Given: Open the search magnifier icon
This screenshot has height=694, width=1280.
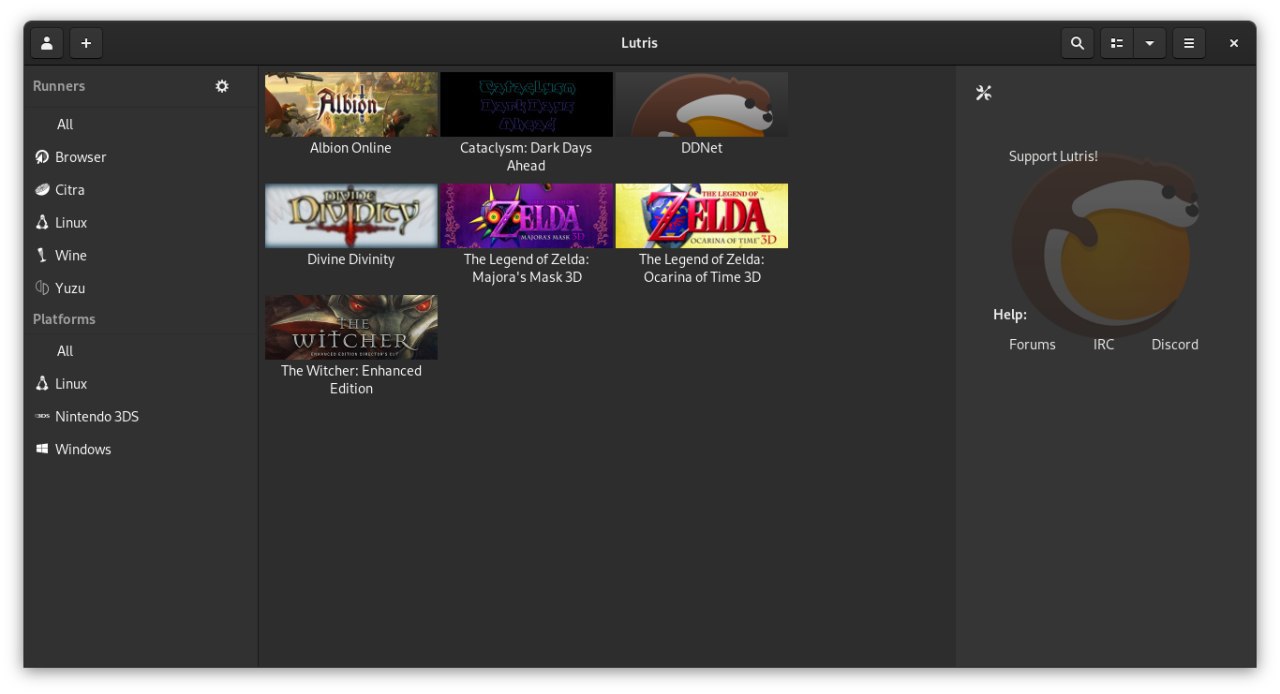Looking at the screenshot, I should pyautogui.click(x=1077, y=43).
